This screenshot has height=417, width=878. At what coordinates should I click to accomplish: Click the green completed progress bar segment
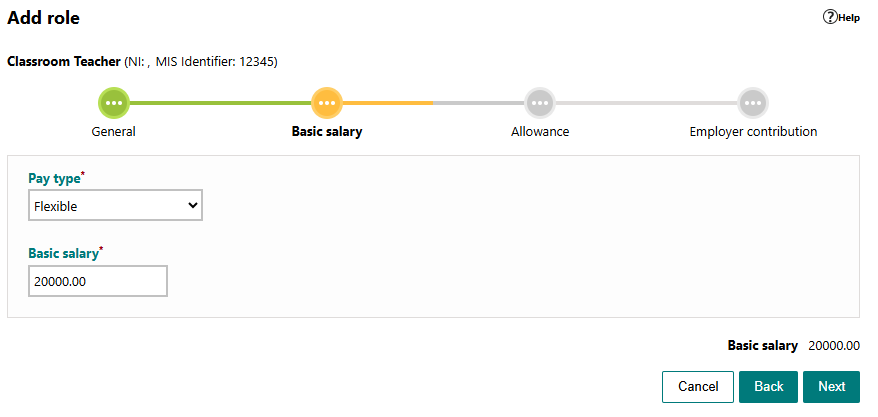tap(221, 103)
